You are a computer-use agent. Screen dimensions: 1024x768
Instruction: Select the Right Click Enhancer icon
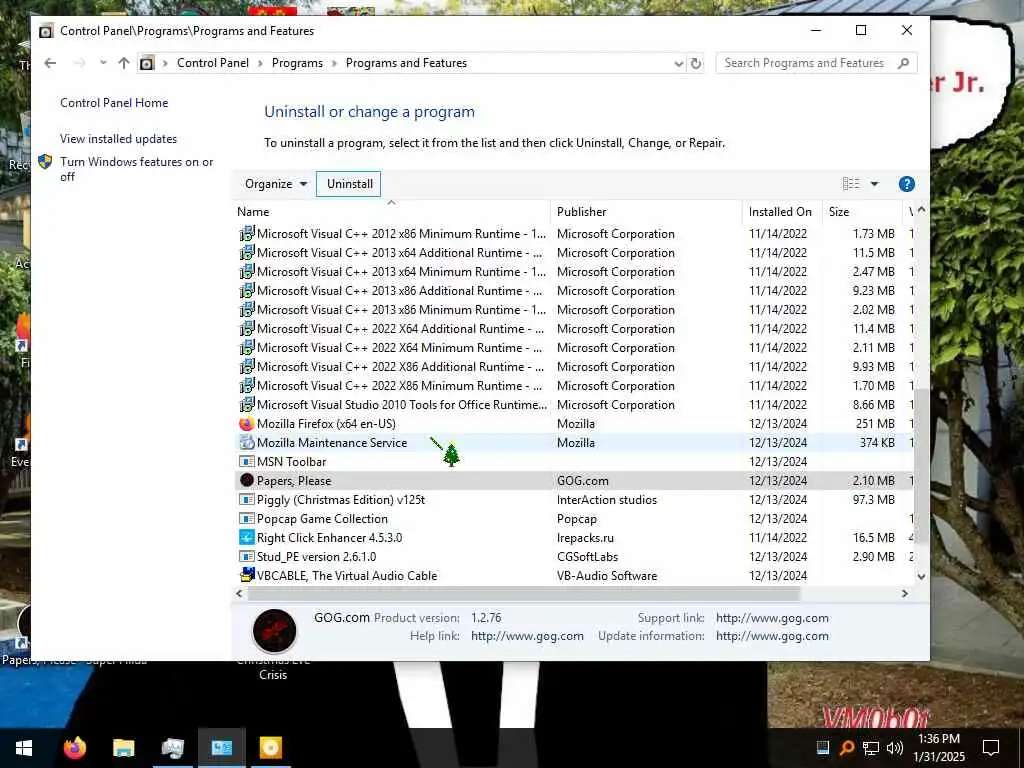246,537
